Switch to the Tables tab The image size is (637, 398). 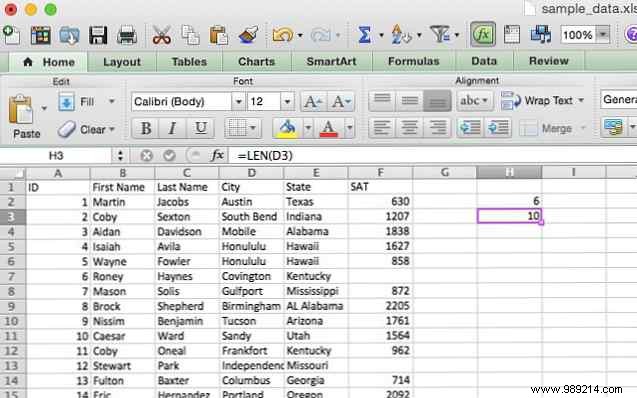tap(189, 62)
